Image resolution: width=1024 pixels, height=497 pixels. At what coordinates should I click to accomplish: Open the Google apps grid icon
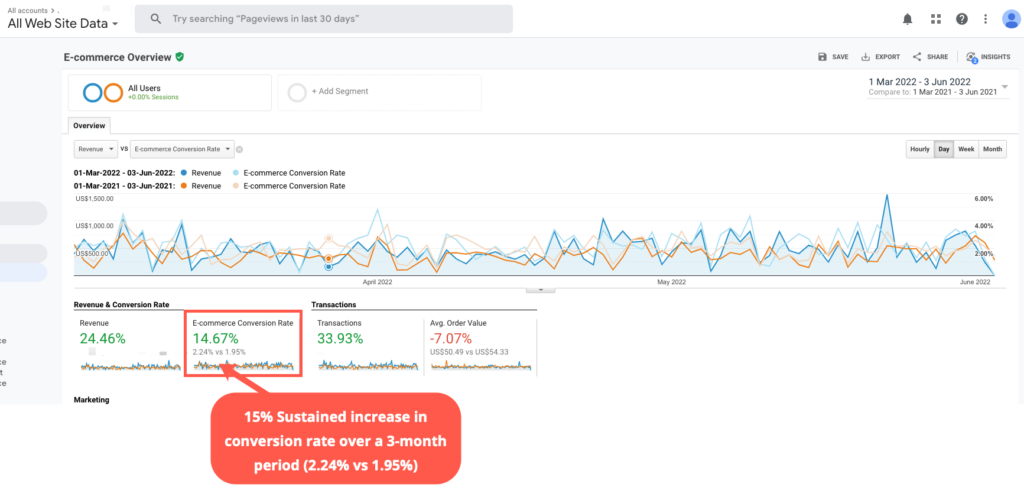click(x=935, y=19)
